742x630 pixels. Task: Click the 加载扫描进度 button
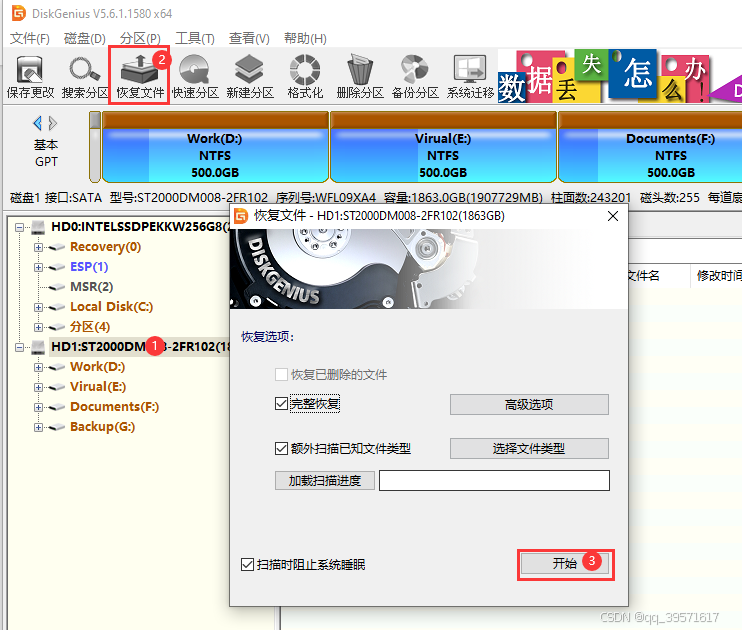(x=325, y=480)
